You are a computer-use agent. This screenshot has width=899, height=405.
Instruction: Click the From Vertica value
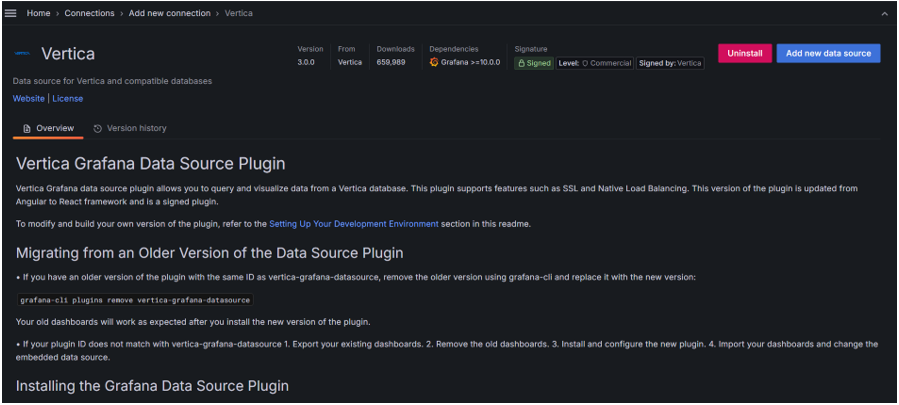click(x=350, y=63)
